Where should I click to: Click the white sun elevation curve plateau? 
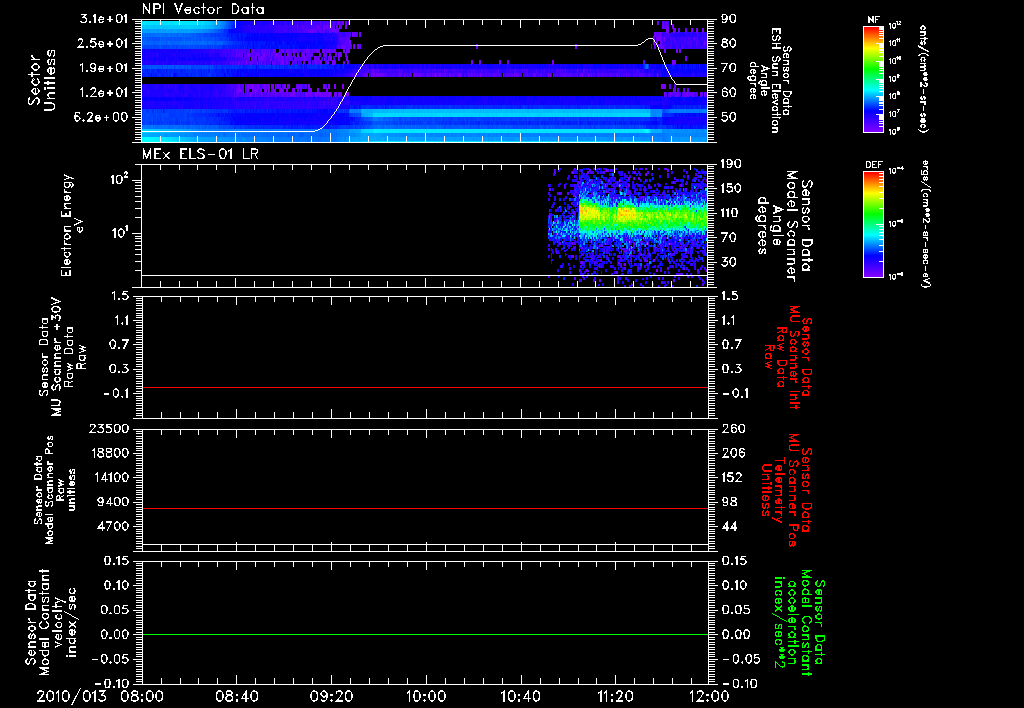tap(511, 46)
